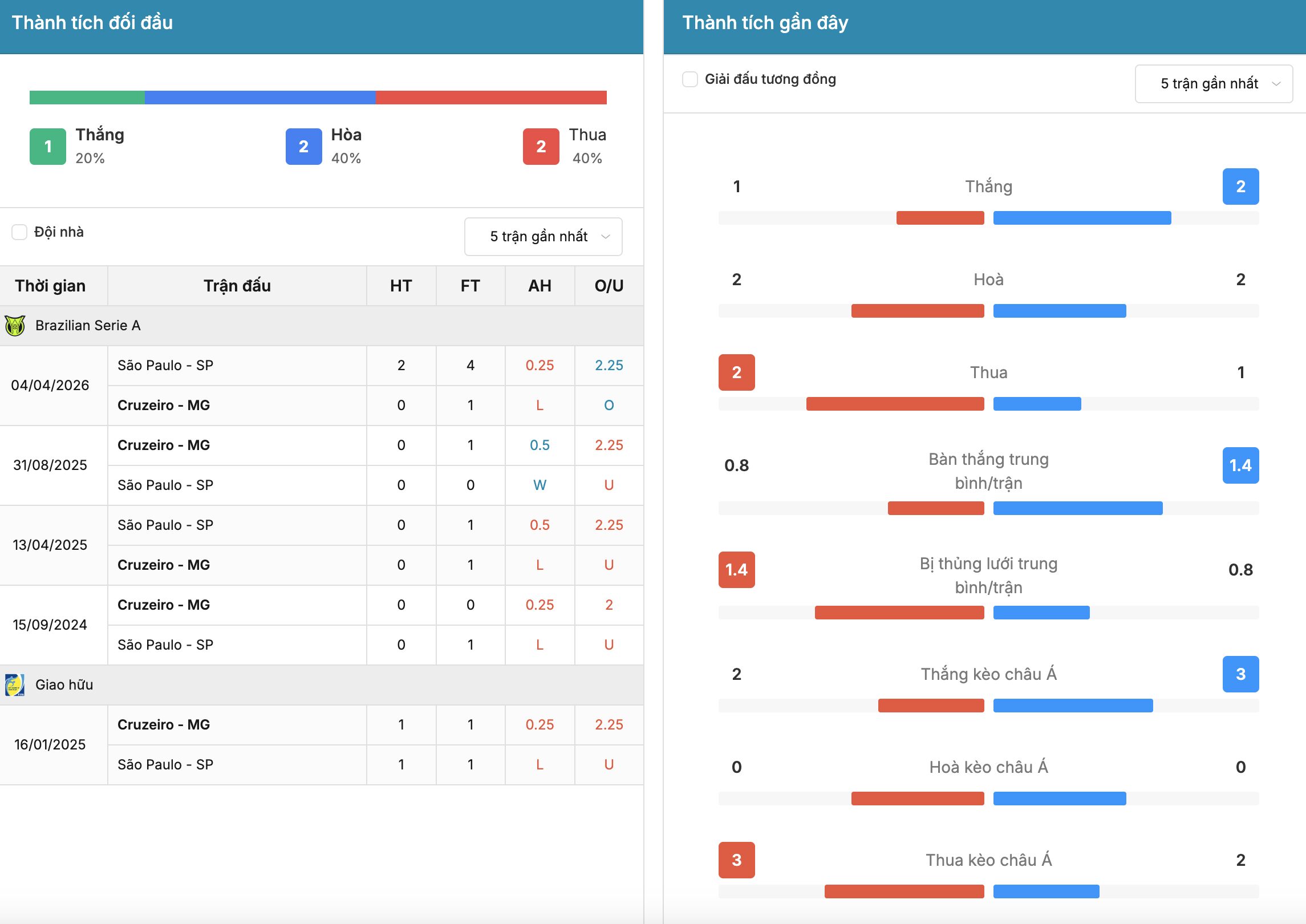Click São Paulo - SP in the 13/04/2025 match
This screenshot has width=1306, height=924.
tap(165, 525)
